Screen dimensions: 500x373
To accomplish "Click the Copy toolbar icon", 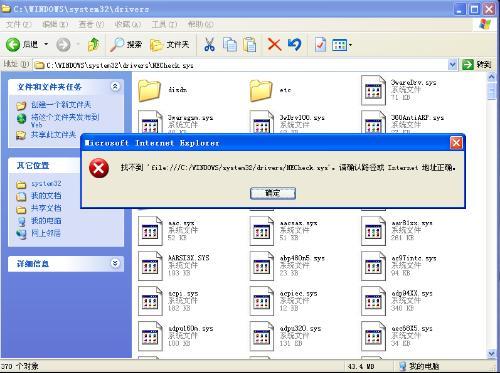I will tap(230, 44).
